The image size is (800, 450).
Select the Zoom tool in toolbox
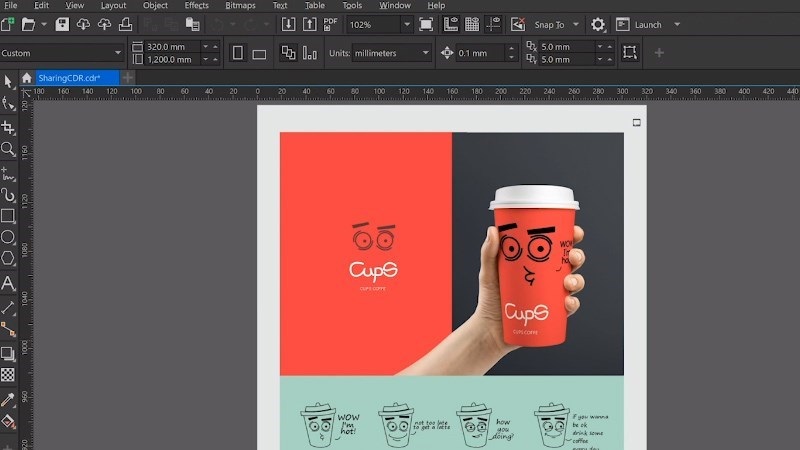click(8, 149)
